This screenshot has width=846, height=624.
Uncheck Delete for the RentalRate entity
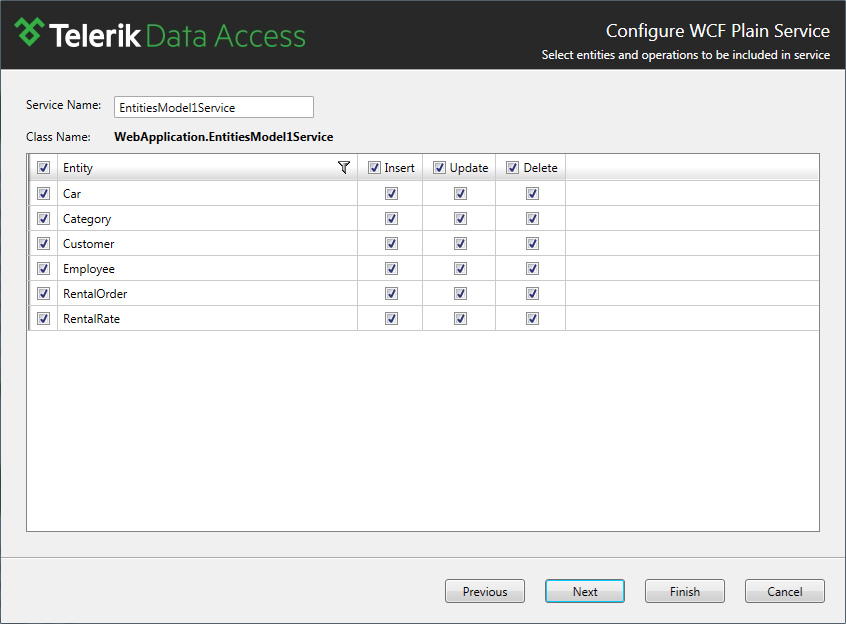coord(533,319)
